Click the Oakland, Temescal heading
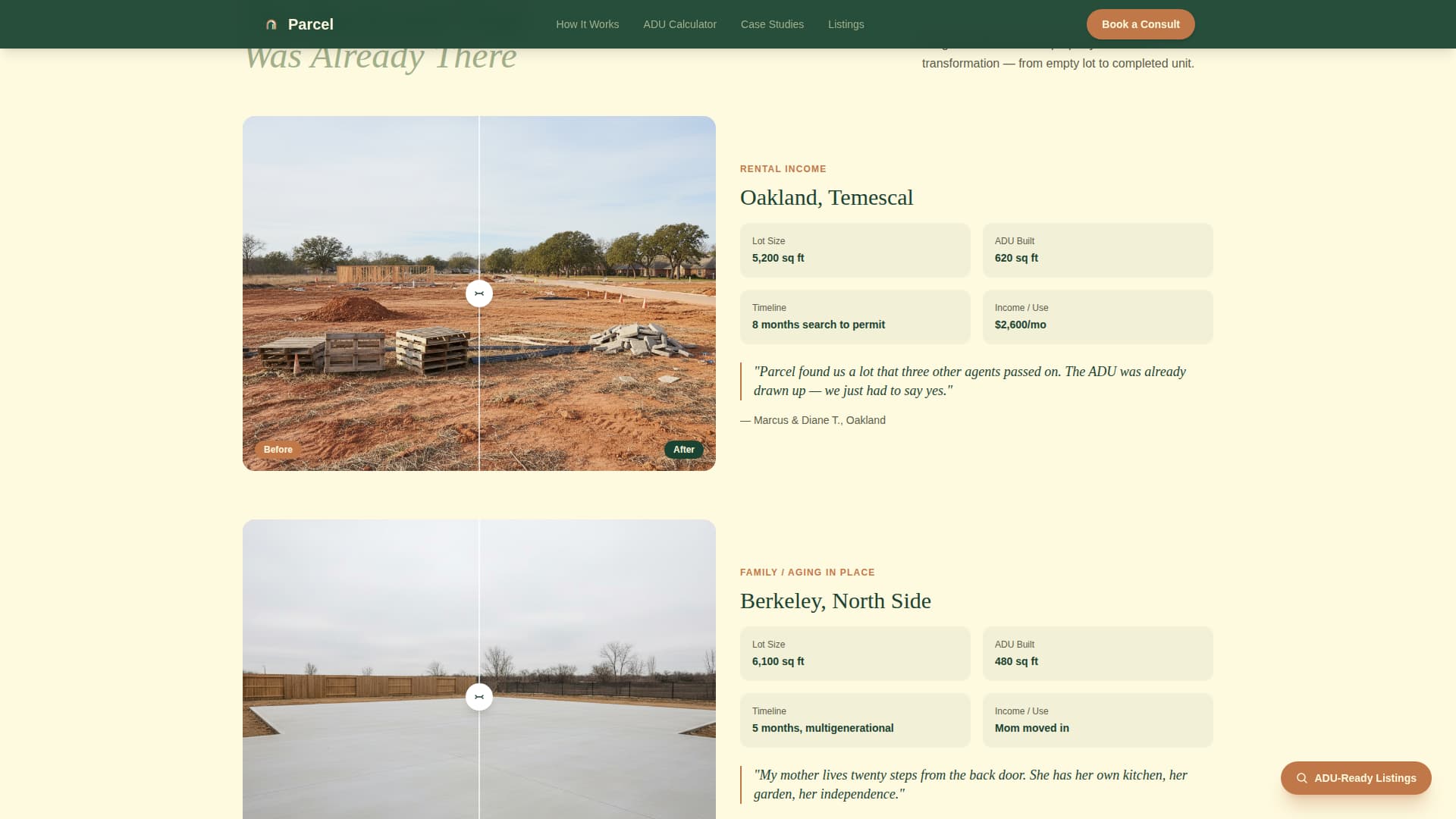Screen dimensions: 1456x819 (x=826, y=198)
